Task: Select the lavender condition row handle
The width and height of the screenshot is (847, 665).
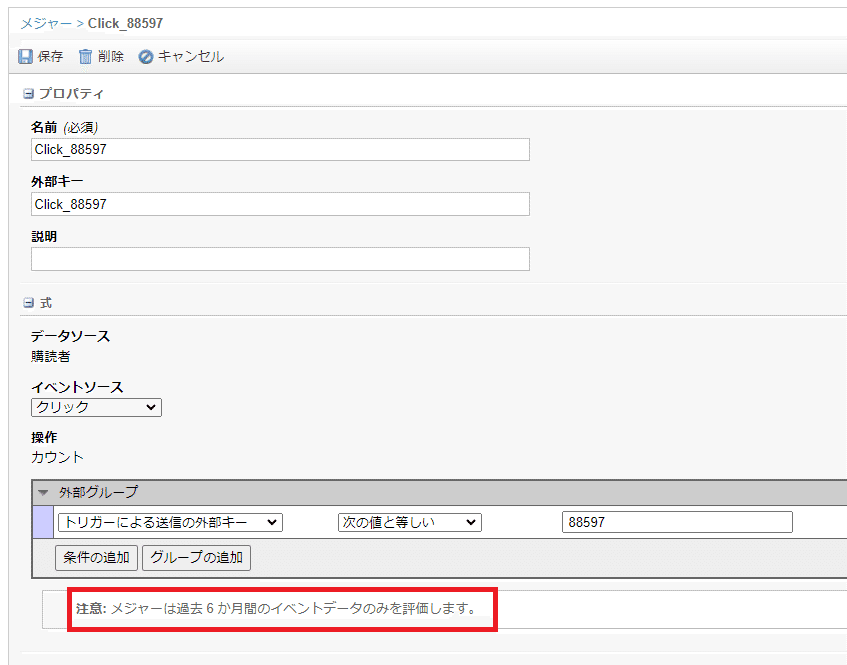Action: (x=43, y=522)
